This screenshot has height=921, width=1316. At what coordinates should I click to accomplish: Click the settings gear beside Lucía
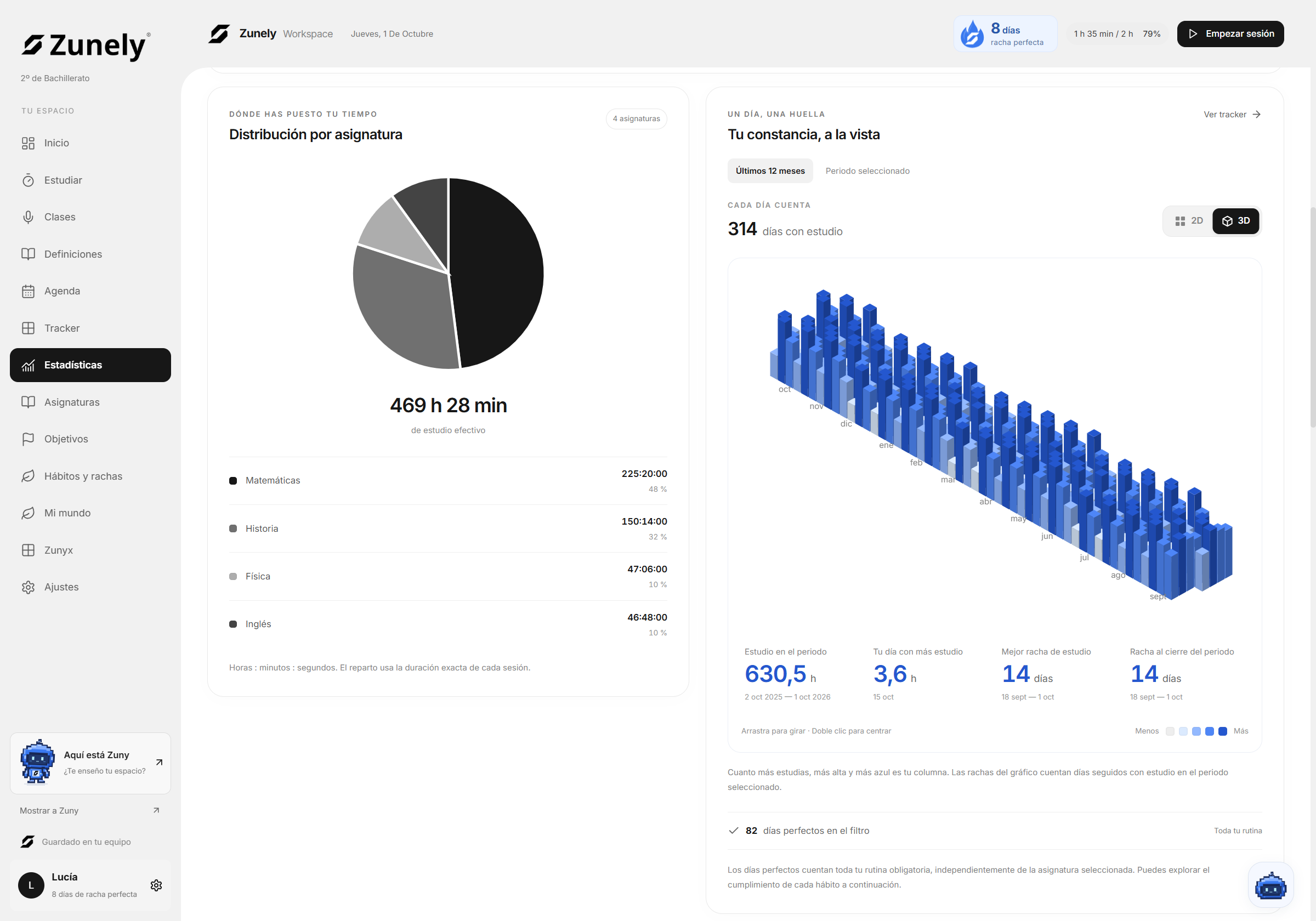[156, 885]
